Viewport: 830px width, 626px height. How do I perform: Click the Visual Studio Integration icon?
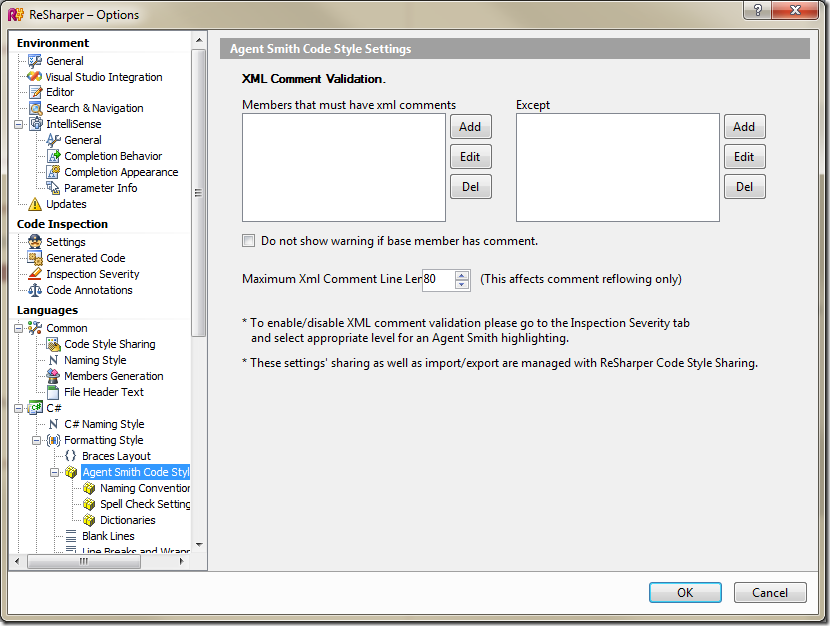pyautogui.click(x=34, y=77)
